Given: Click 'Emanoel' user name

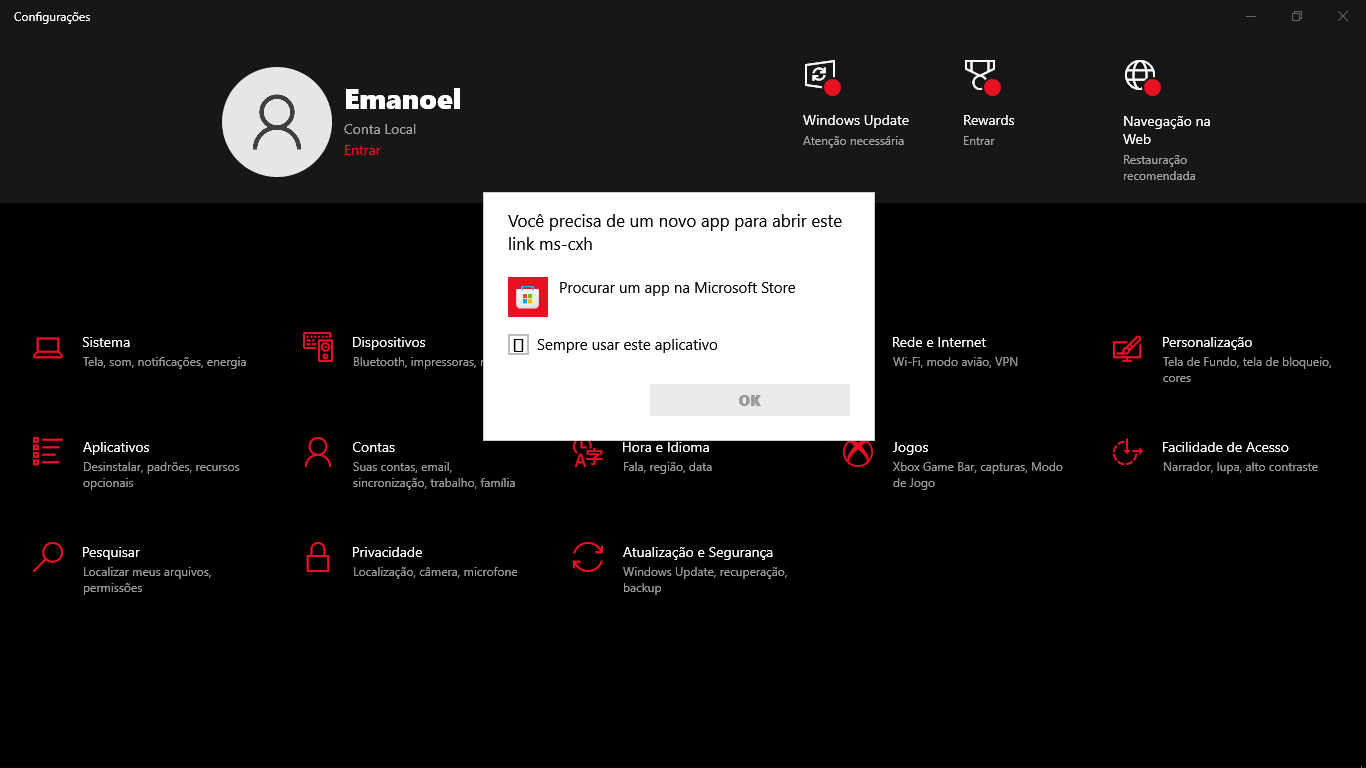Looking at the screenshot, I should point(402,99).
